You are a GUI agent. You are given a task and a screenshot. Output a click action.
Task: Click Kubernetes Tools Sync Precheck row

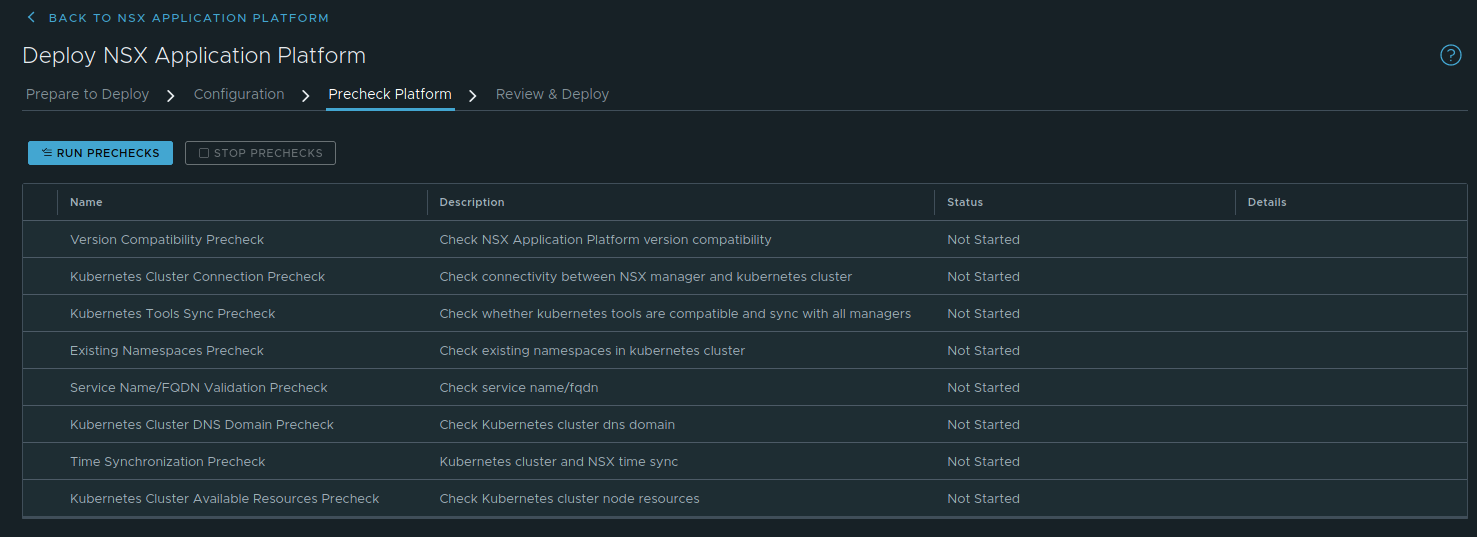click(172, 314)
